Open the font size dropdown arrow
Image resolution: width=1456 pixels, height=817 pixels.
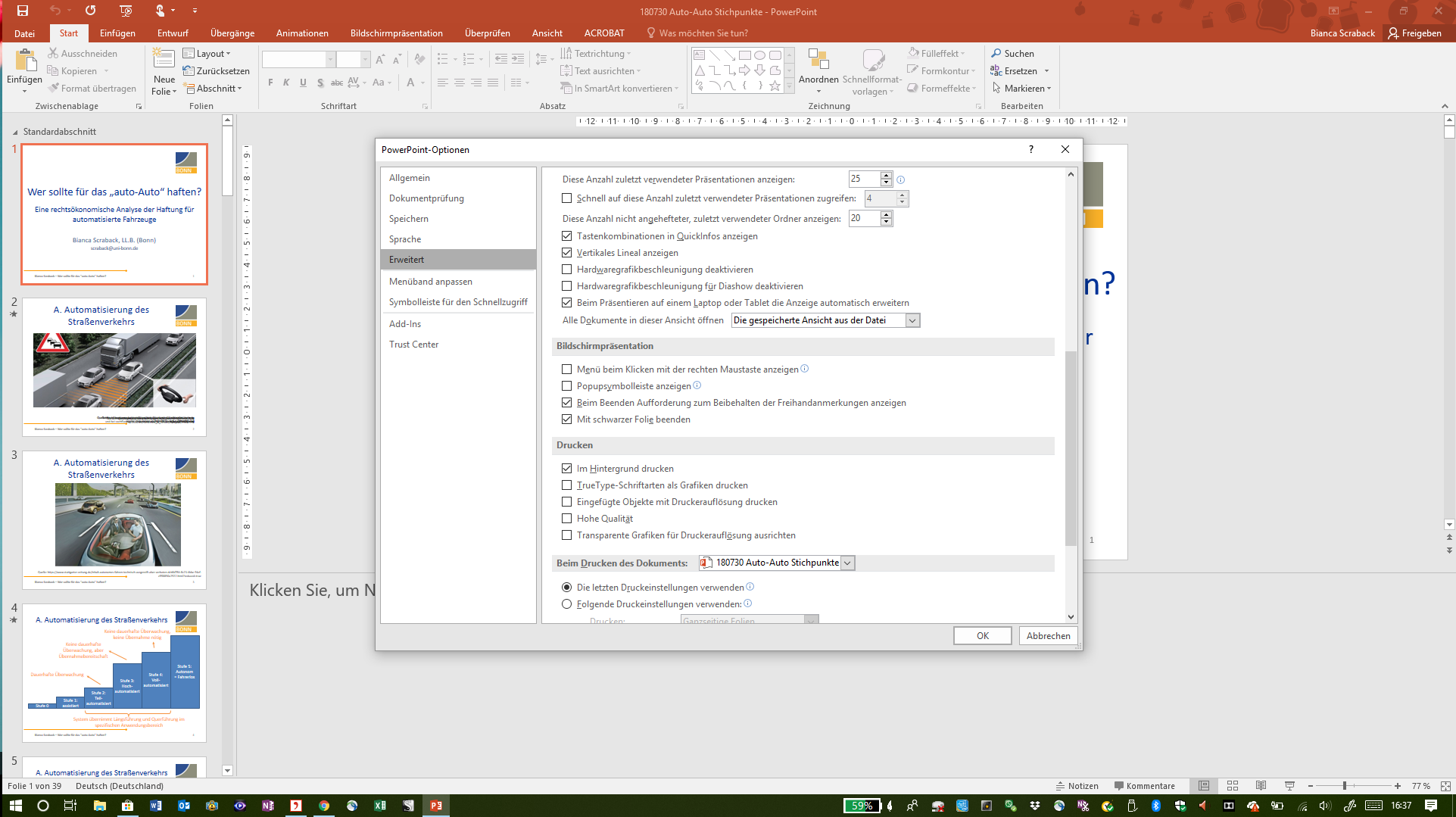(365, 59)
